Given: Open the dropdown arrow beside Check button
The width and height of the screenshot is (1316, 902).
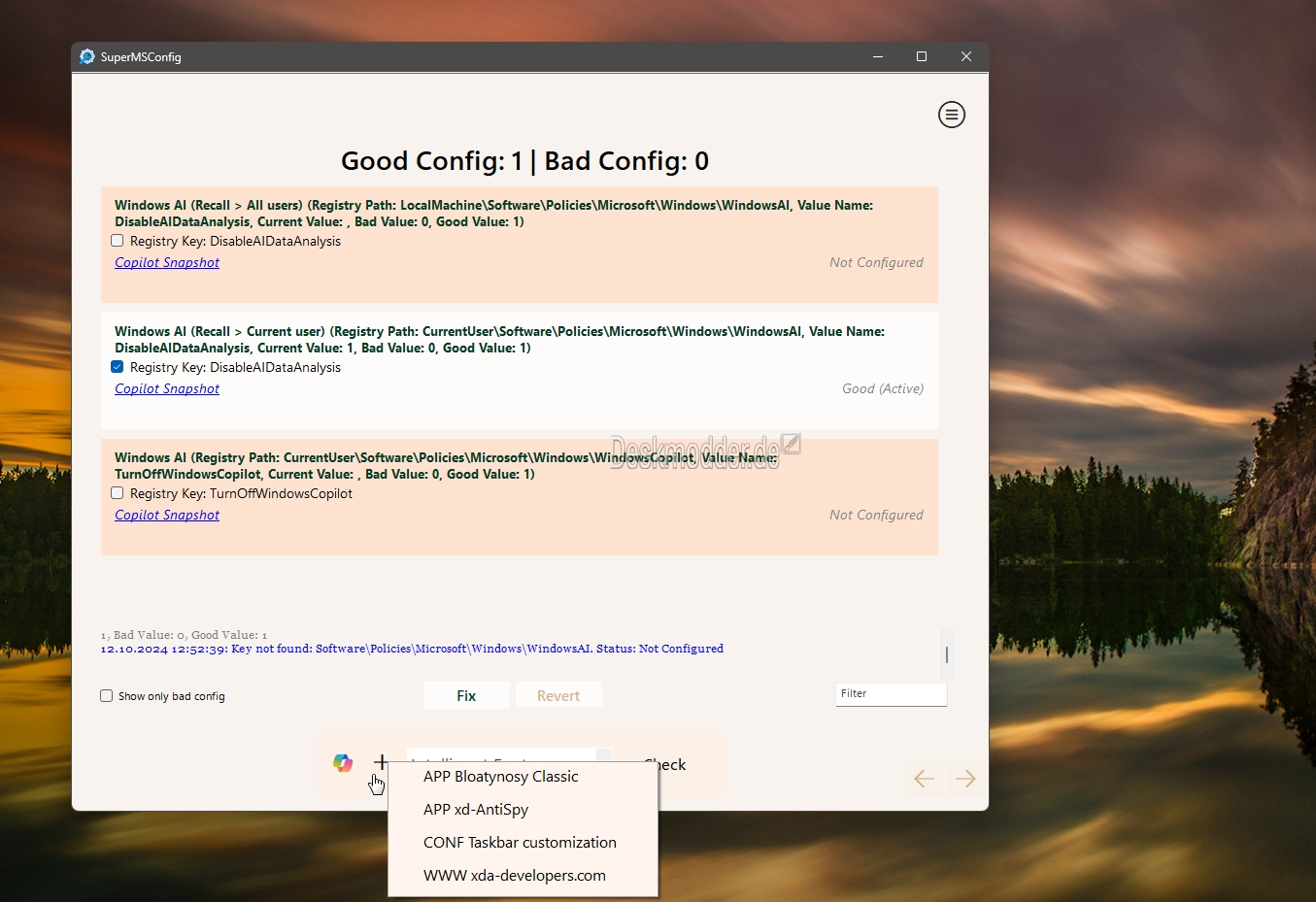Looking at the screenshot, I should pos(604,755).
